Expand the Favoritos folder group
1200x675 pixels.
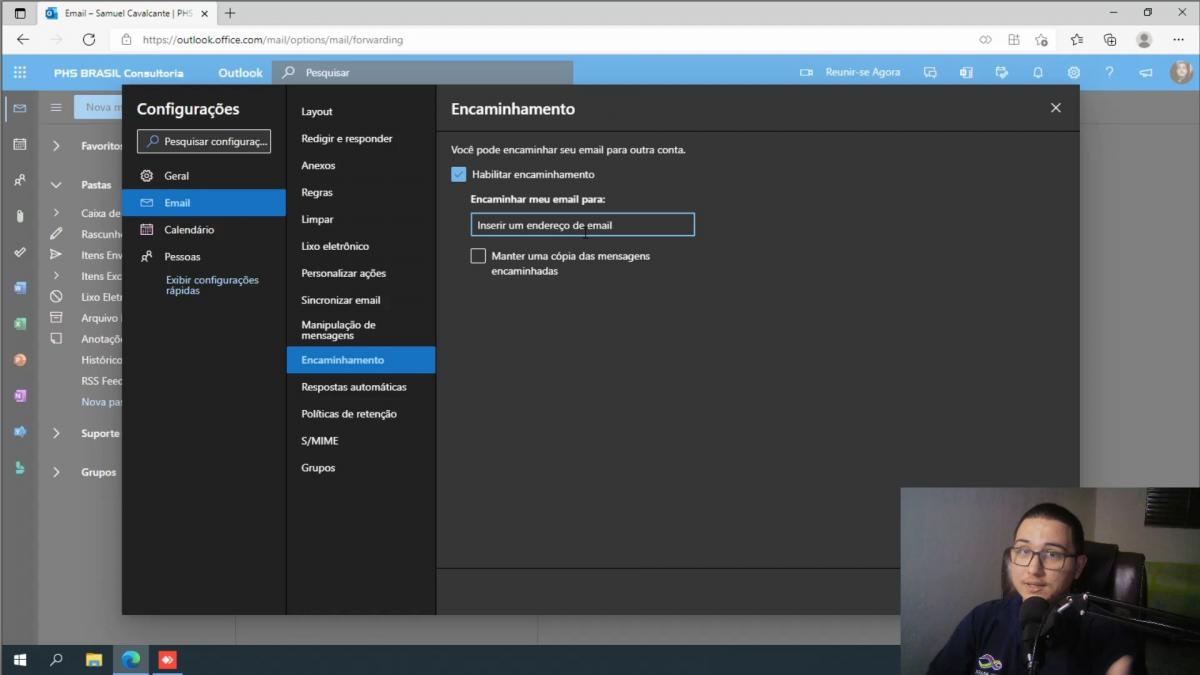click(x=56, y=146)
